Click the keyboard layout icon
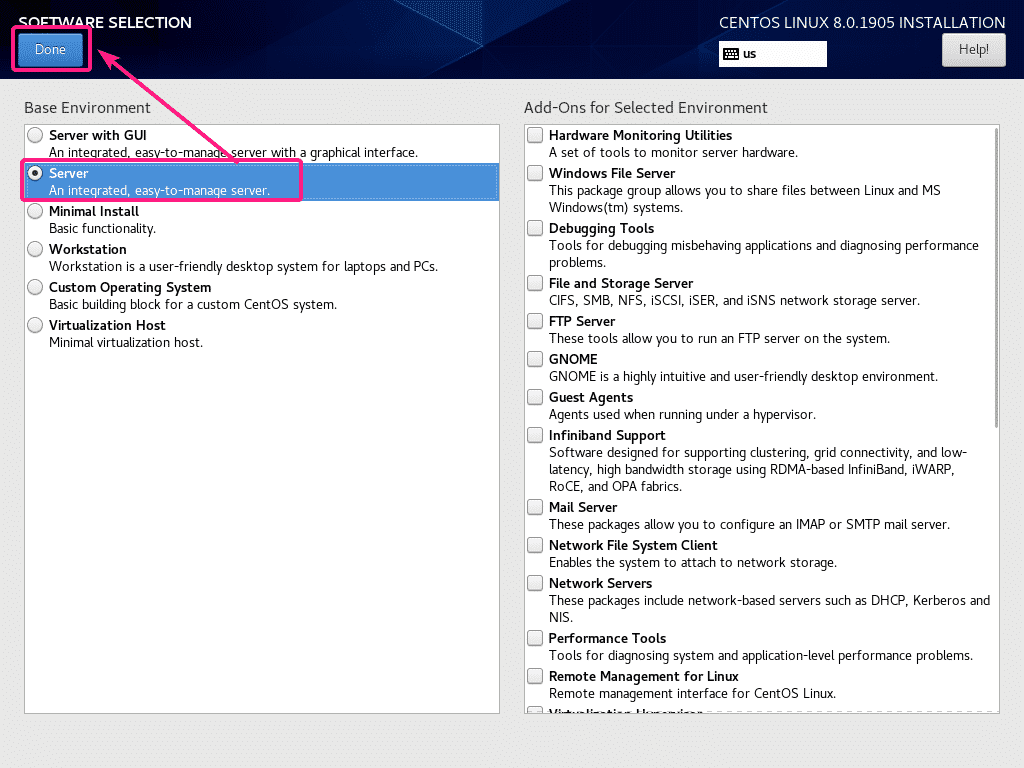 (x=730, y=54)
